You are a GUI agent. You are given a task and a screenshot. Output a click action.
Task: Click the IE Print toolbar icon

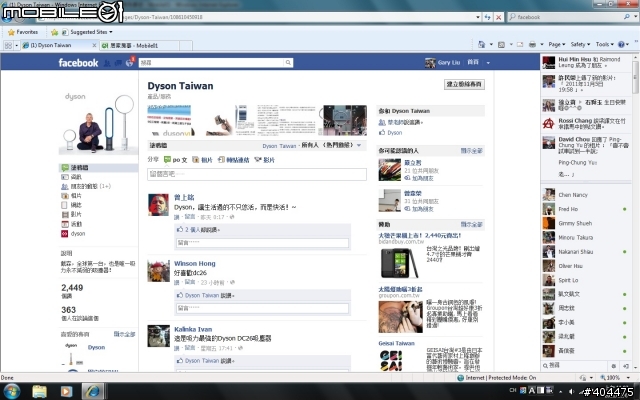click(532, 44)
